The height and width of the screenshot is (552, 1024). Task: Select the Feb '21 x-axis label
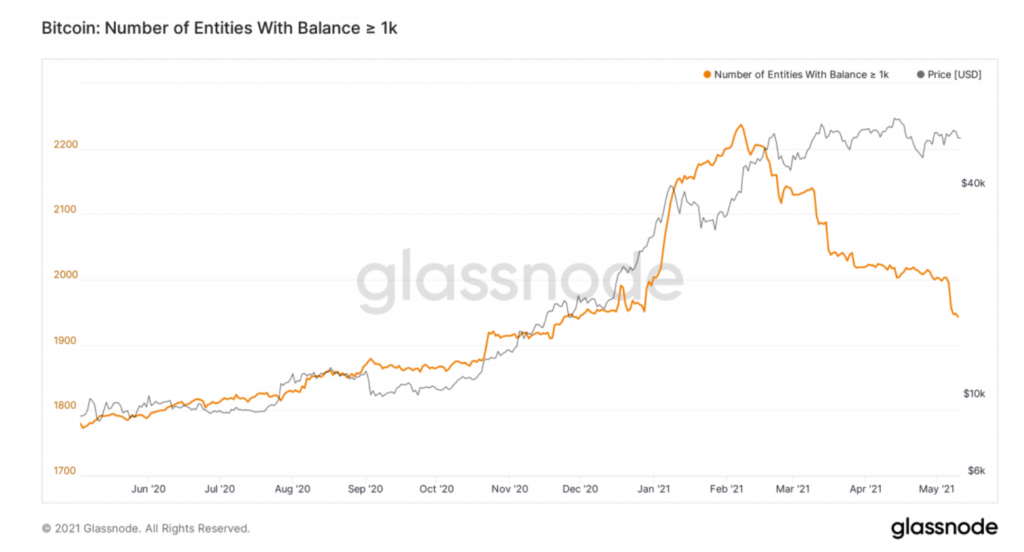725,489
